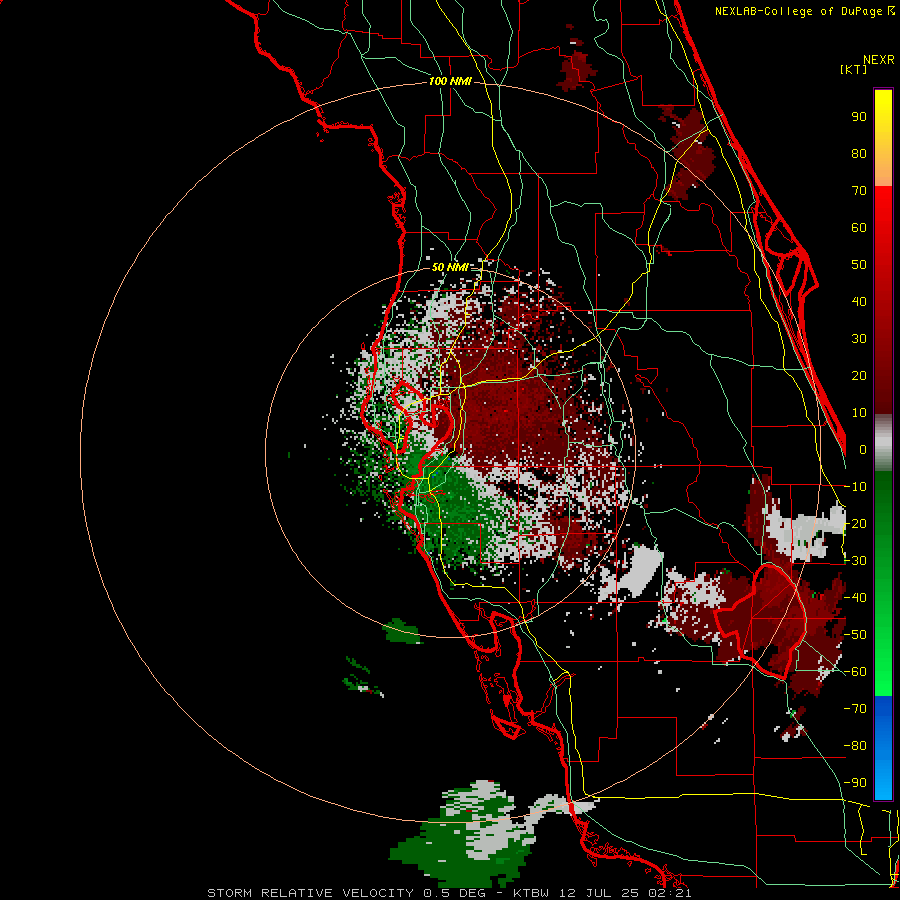The height and width of the screenshot is (900, 900).
Task: Select the 80 knot scale label
Action: coord(859,154)
